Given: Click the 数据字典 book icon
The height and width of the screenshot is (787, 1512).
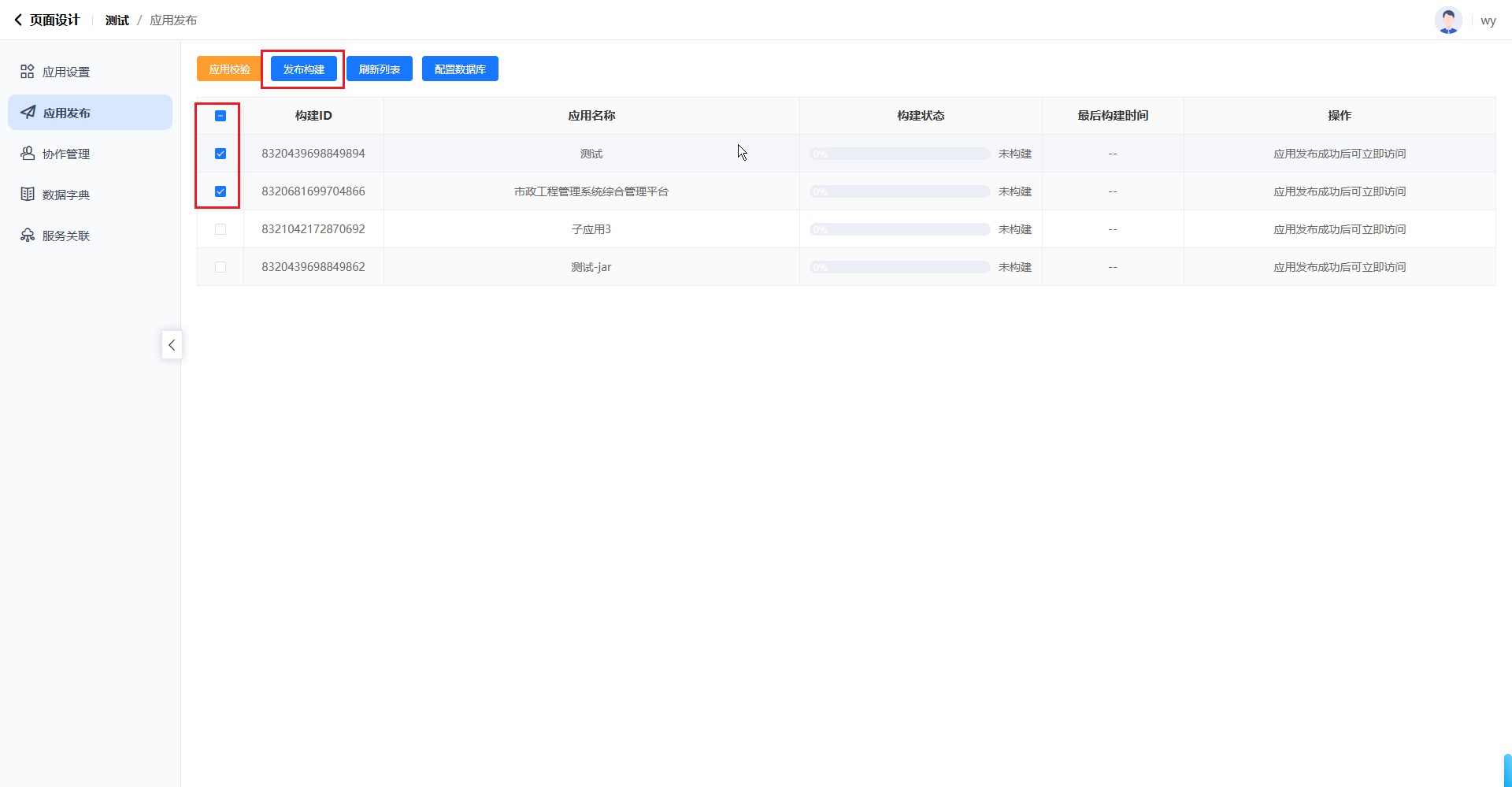Looking at the screenshot, I should (x=28, y=195).
